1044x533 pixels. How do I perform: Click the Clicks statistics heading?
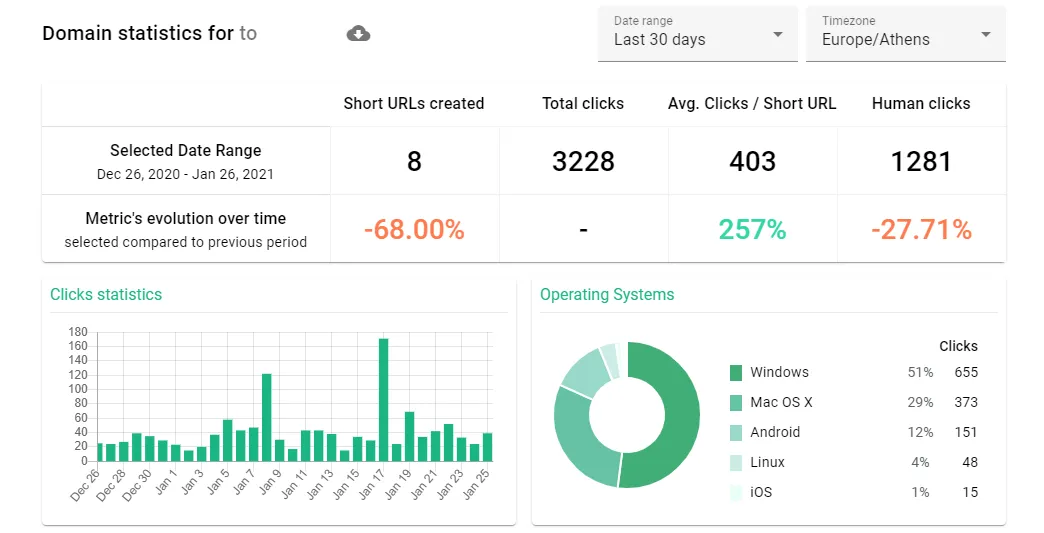click(x=106, y=295)
